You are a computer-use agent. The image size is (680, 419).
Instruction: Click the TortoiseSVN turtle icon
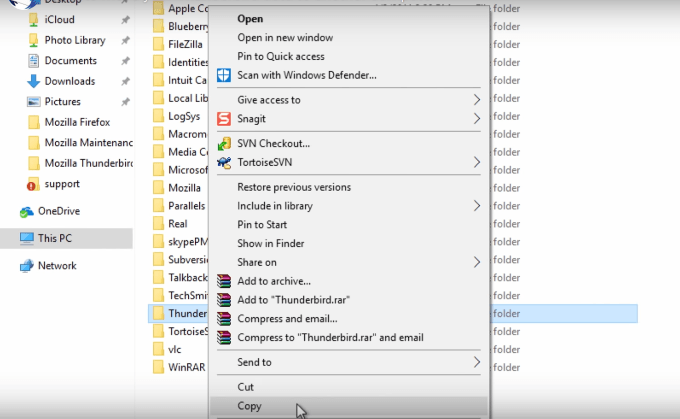point(224,163)
